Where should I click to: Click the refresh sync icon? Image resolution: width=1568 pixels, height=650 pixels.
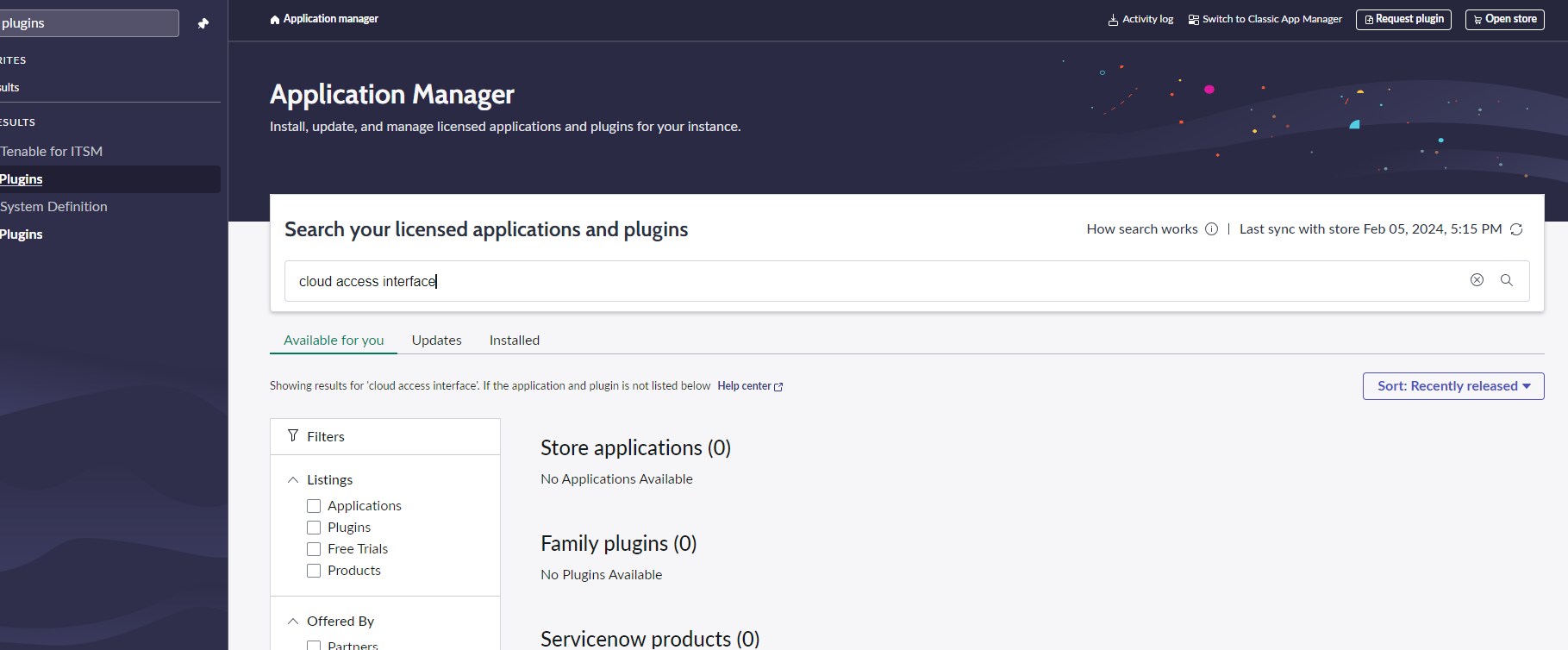1516,229
